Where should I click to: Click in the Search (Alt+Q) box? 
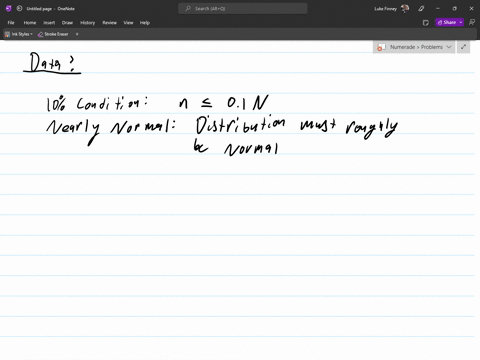pyautogui.click(x=243, y=9)
